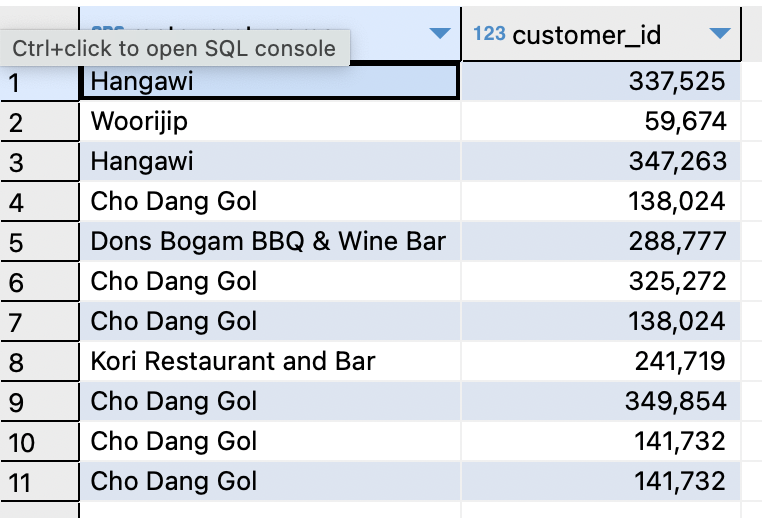Click customer_id value 59,674

[x=601, y=121]
